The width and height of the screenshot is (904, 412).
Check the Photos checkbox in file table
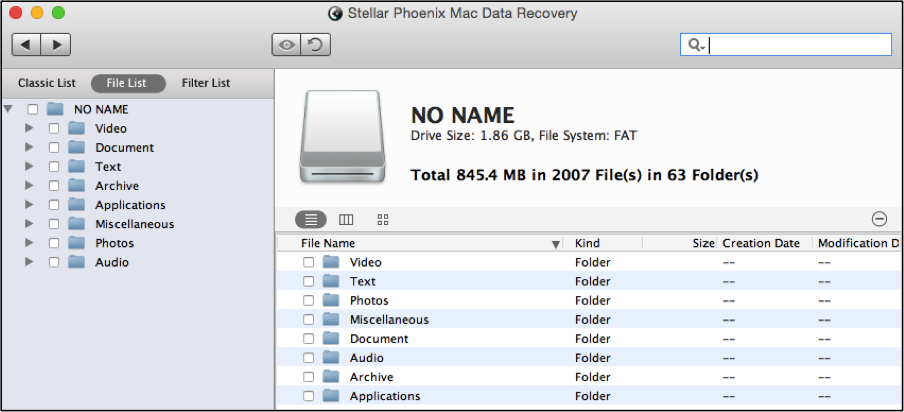(308, 301)
